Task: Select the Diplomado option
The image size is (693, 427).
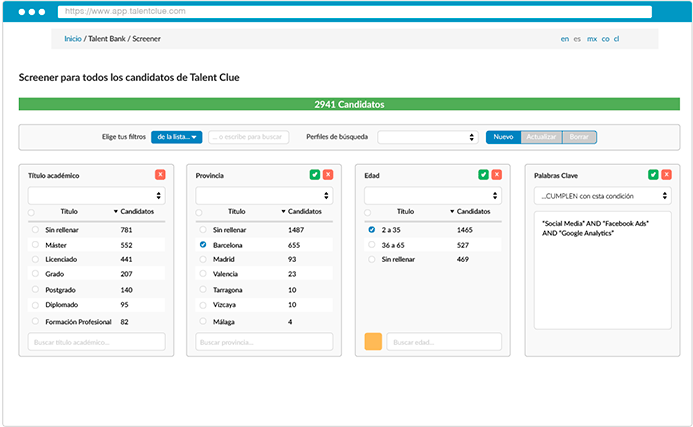Action: (35, 305)
